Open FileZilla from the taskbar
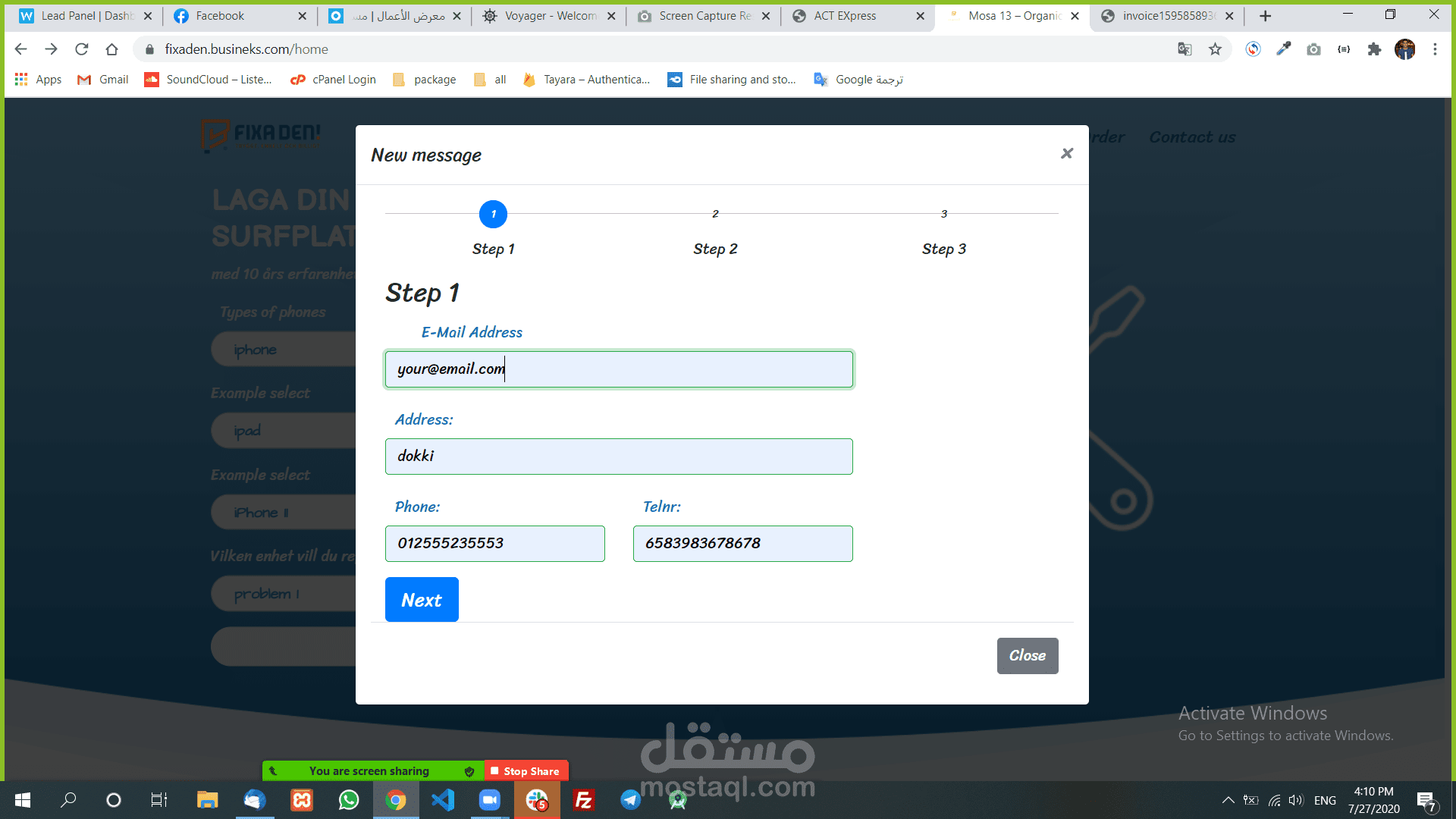1456x819 pixels. [583, 800]
